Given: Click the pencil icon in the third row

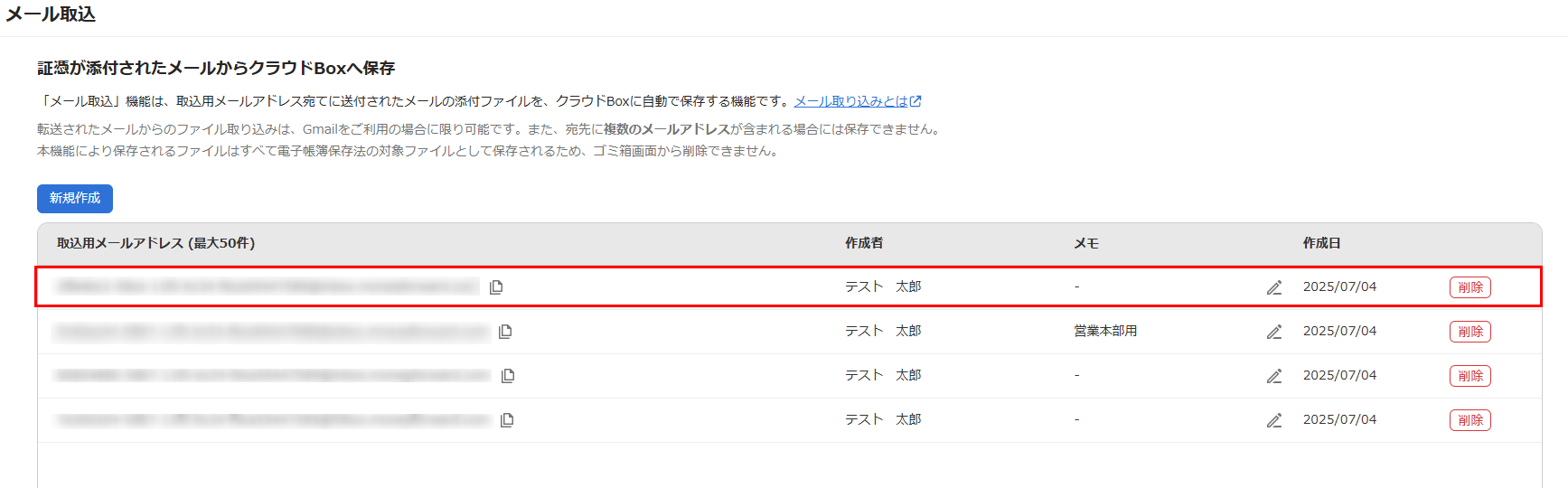Looking at the screenshot, I should pyautogui.click(x=1274, y=376).
